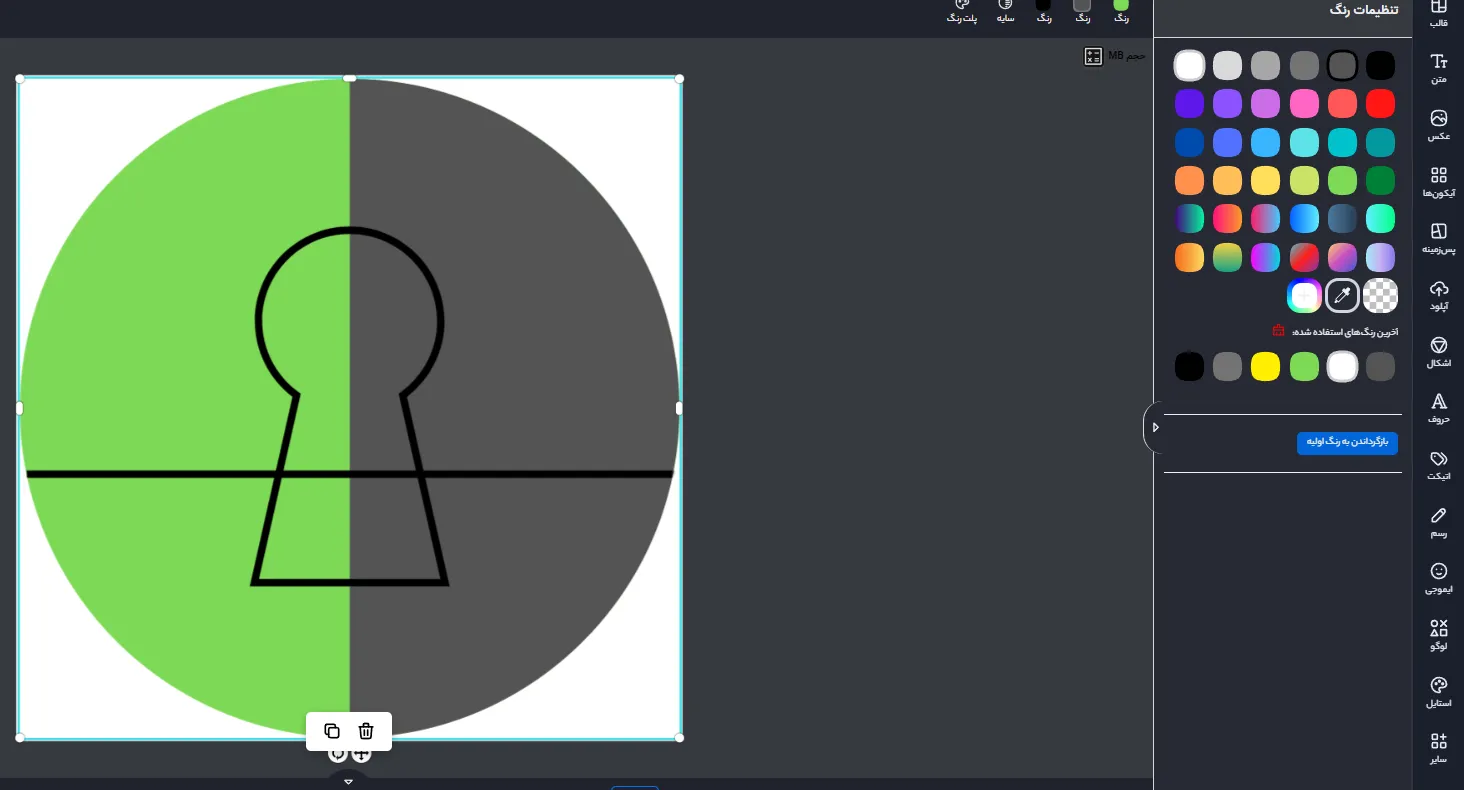
Task: Pick the white swatch in the palette's top row
Action: [x=1189, y=66]
